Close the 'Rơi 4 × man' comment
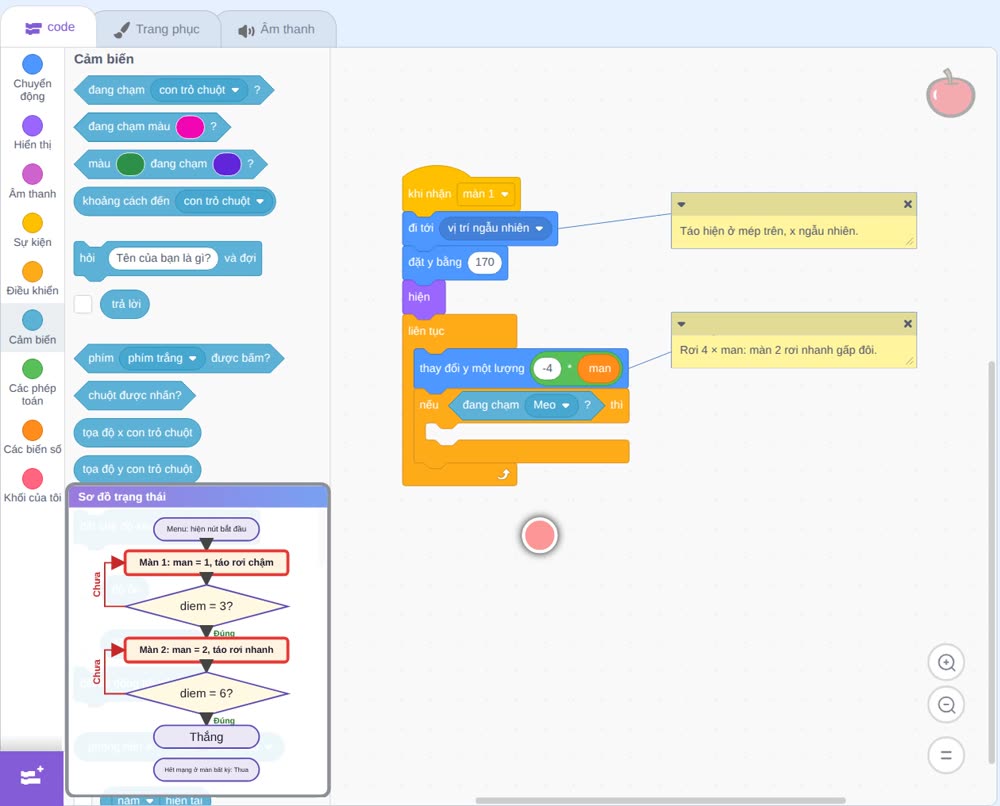Image resolution: width=1000 pixels, height=806 pixels. click(x=908, y=324)
